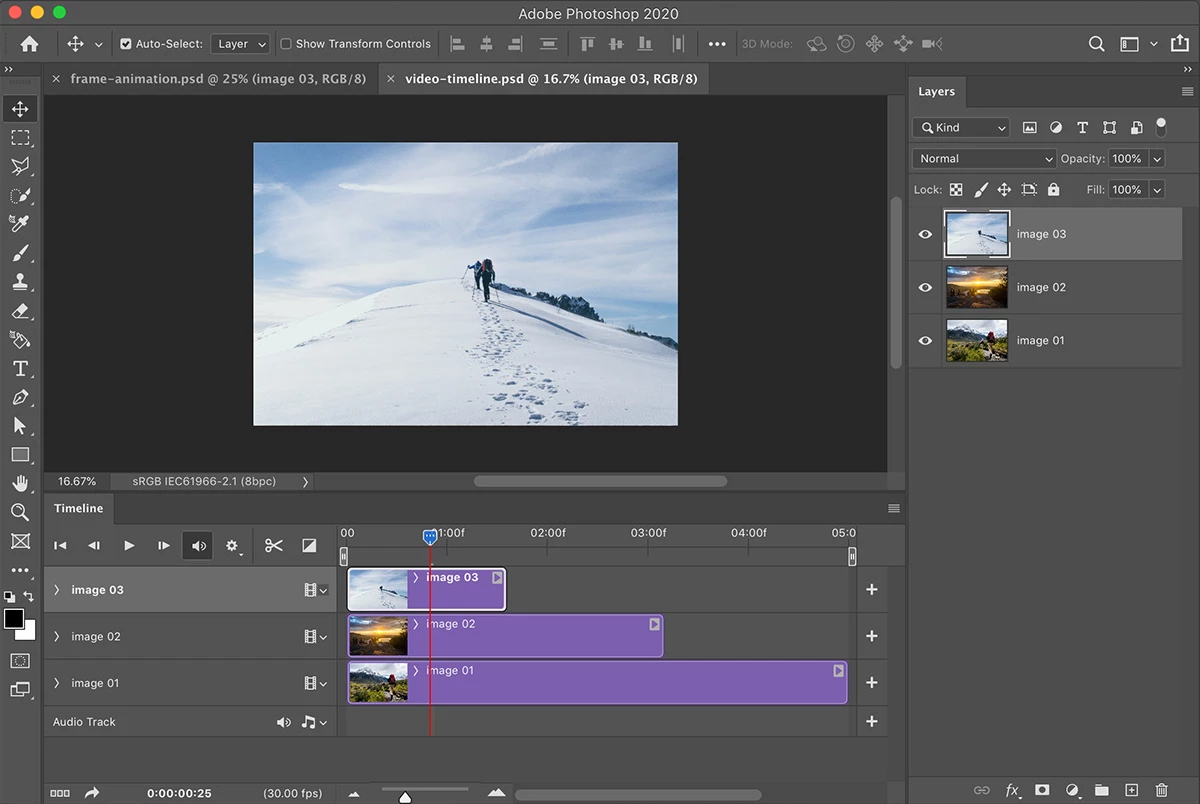The width and height of the screenshot is (1200, 804).
Task: Open the Auto-Select Layer dropdown
Action: [x=240, y=44]
